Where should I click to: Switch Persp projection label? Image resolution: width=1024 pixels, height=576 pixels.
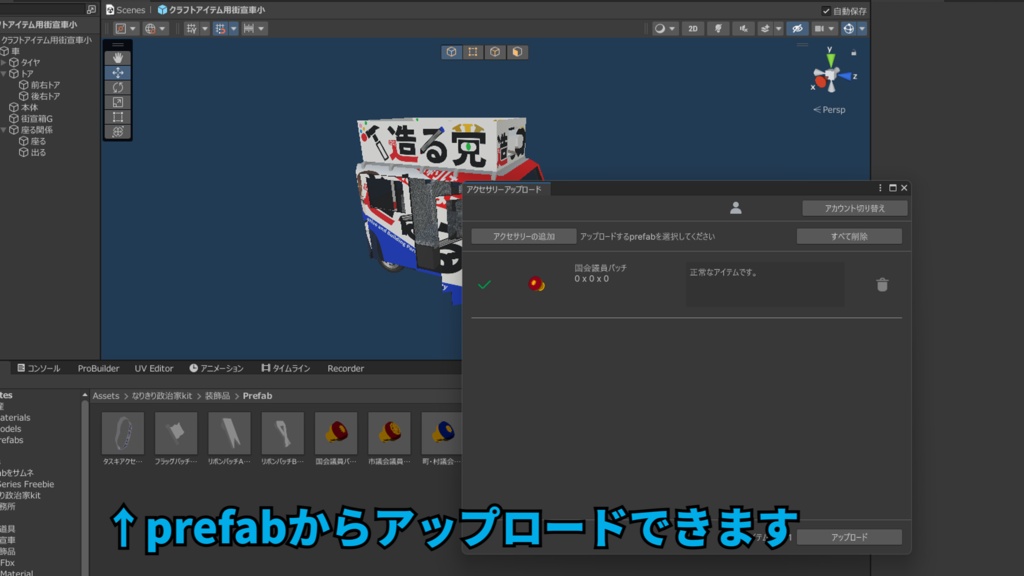(x=829, y=110)
